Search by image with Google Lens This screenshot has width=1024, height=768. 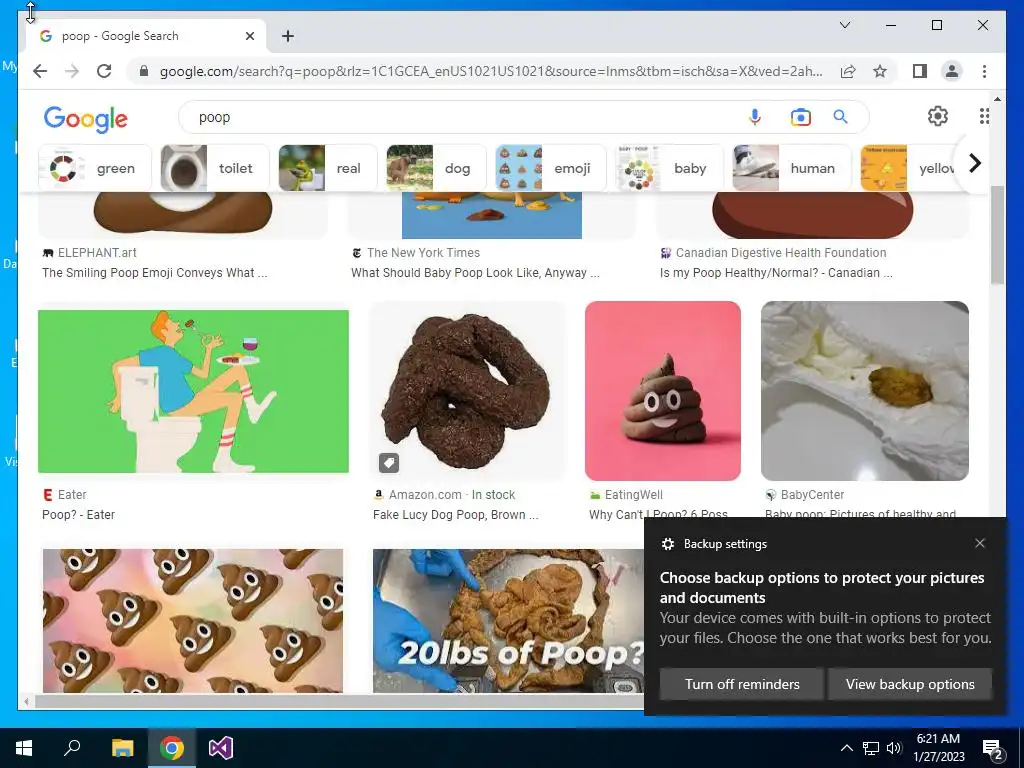pyautogui.click(x=800, y=117)
